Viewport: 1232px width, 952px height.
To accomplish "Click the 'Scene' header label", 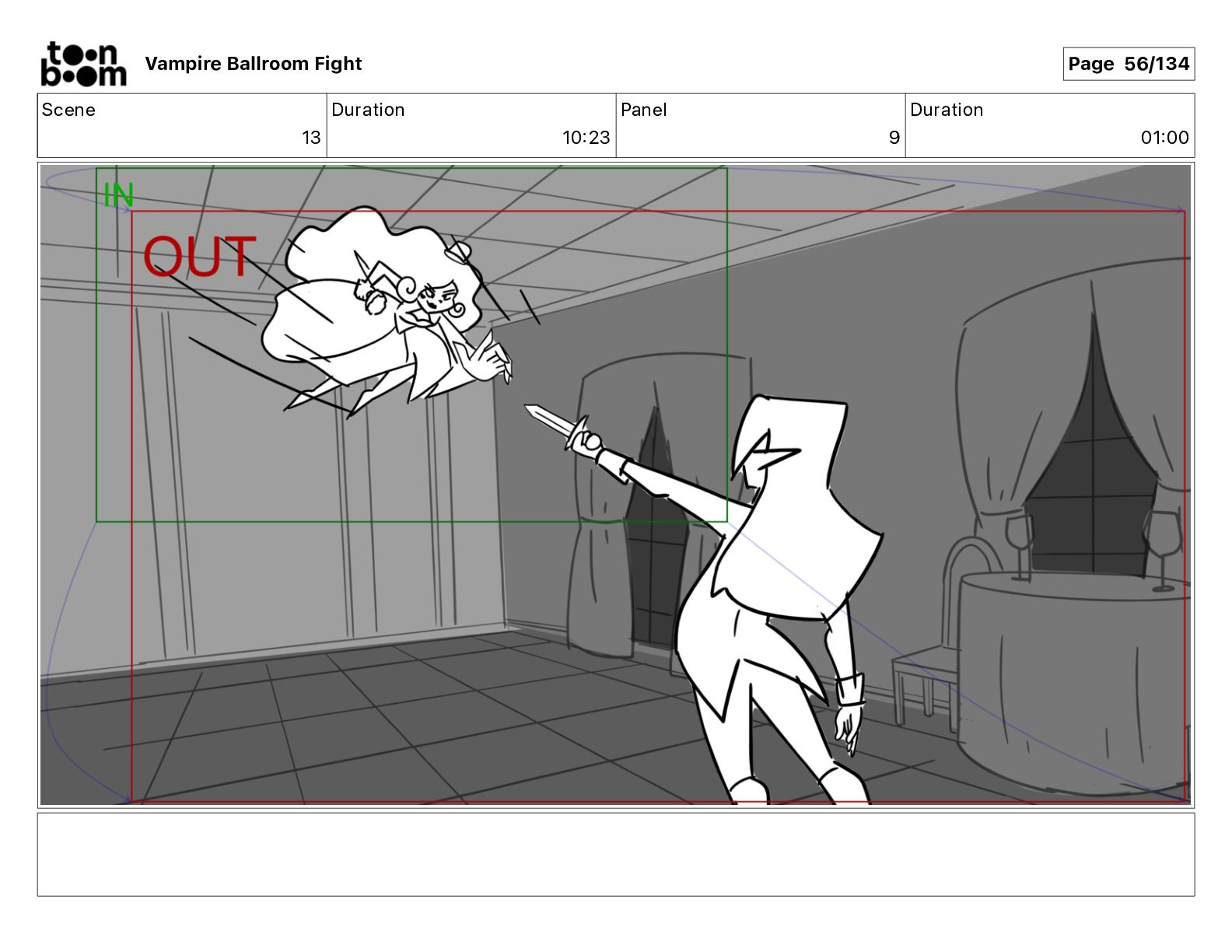I will tap(68, 110).
